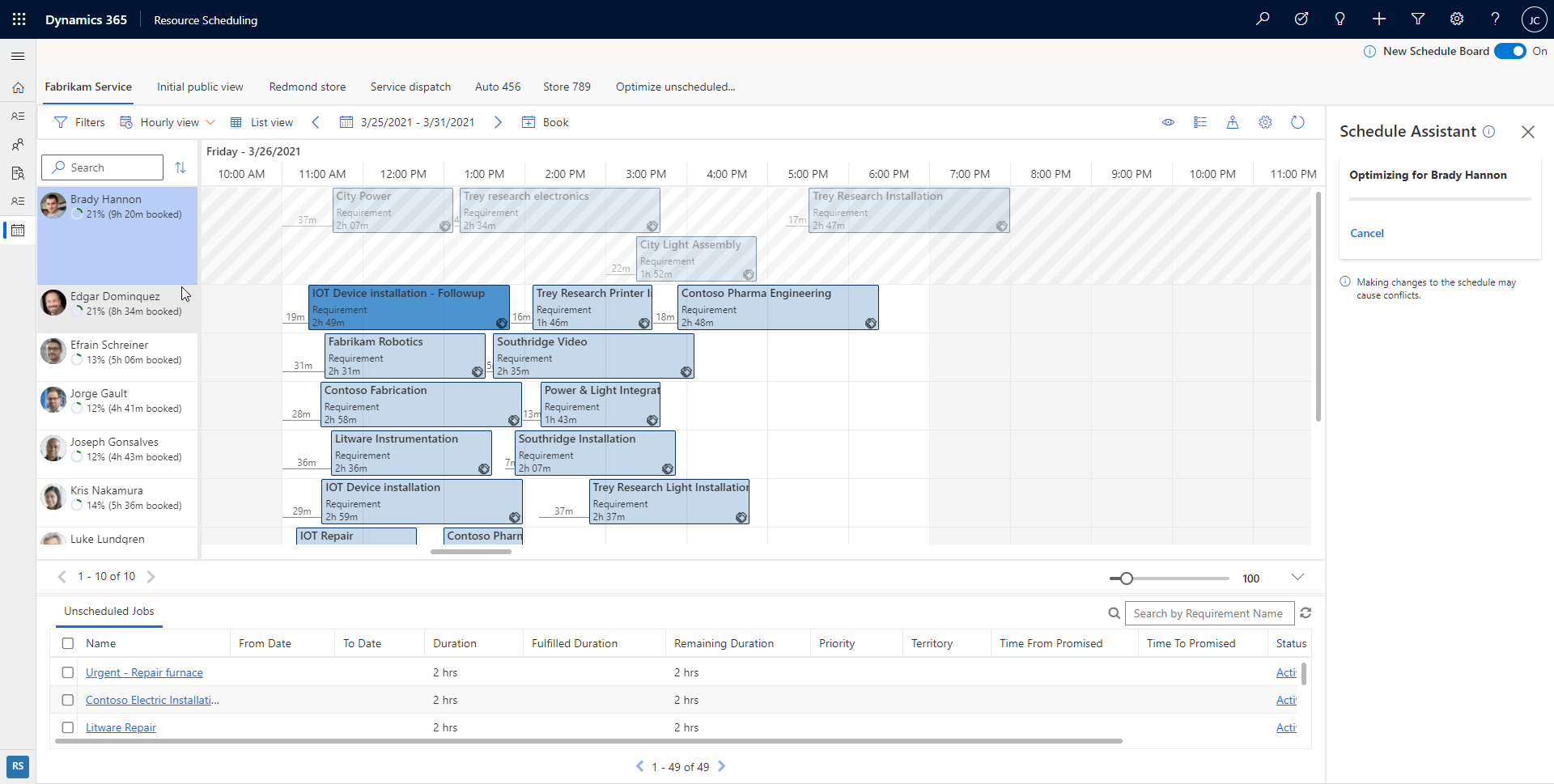Click the Book button

click(x=546, y=122)
